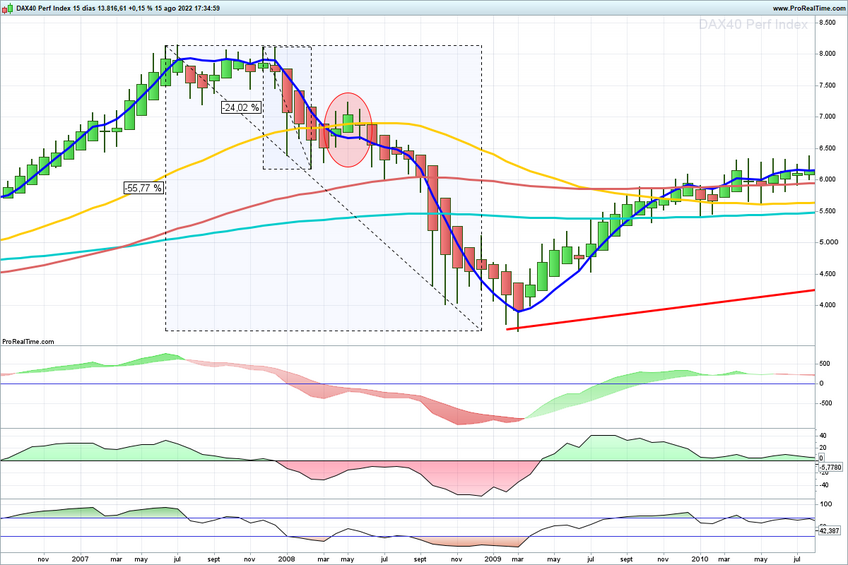Image resolution: width=848 pixels, height=565 pixels.
Task: Click the ProRealTime.com label below price chart
Action: click(x=28, y=341)
